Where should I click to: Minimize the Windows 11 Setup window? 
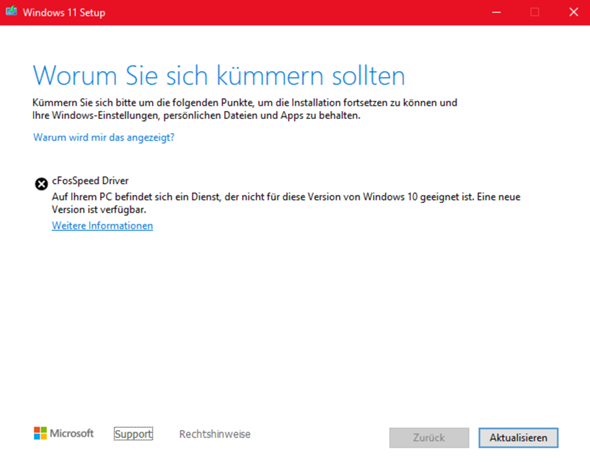click(496, 12)
